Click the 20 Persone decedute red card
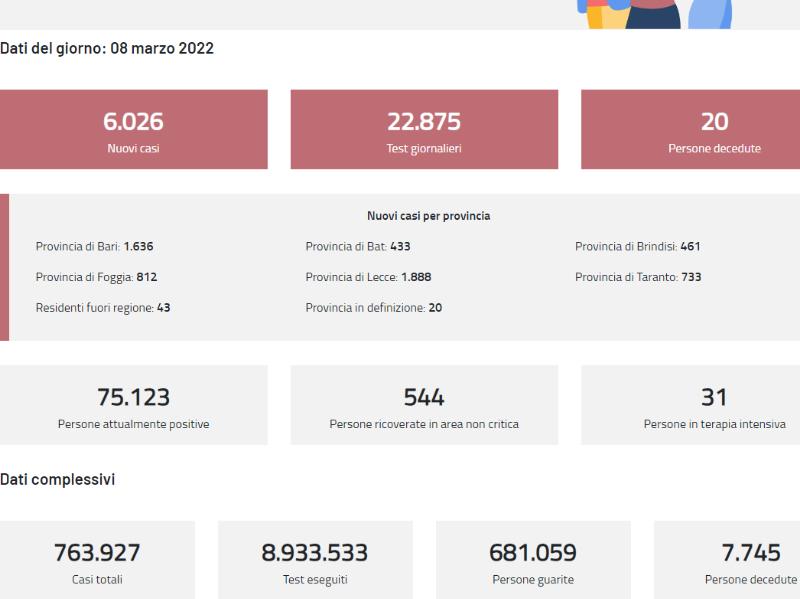The width and height of the screenshot is (800, 599). click(691, 129)
